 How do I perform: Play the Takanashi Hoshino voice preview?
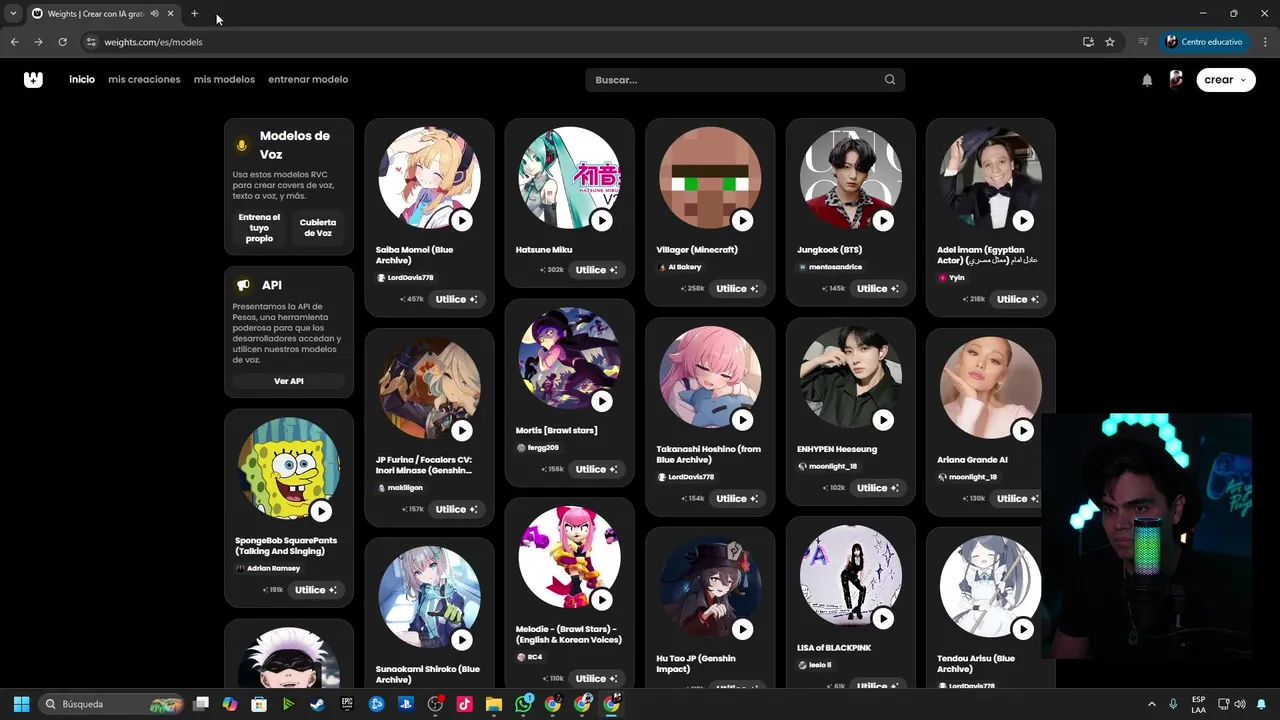[742, 420]
